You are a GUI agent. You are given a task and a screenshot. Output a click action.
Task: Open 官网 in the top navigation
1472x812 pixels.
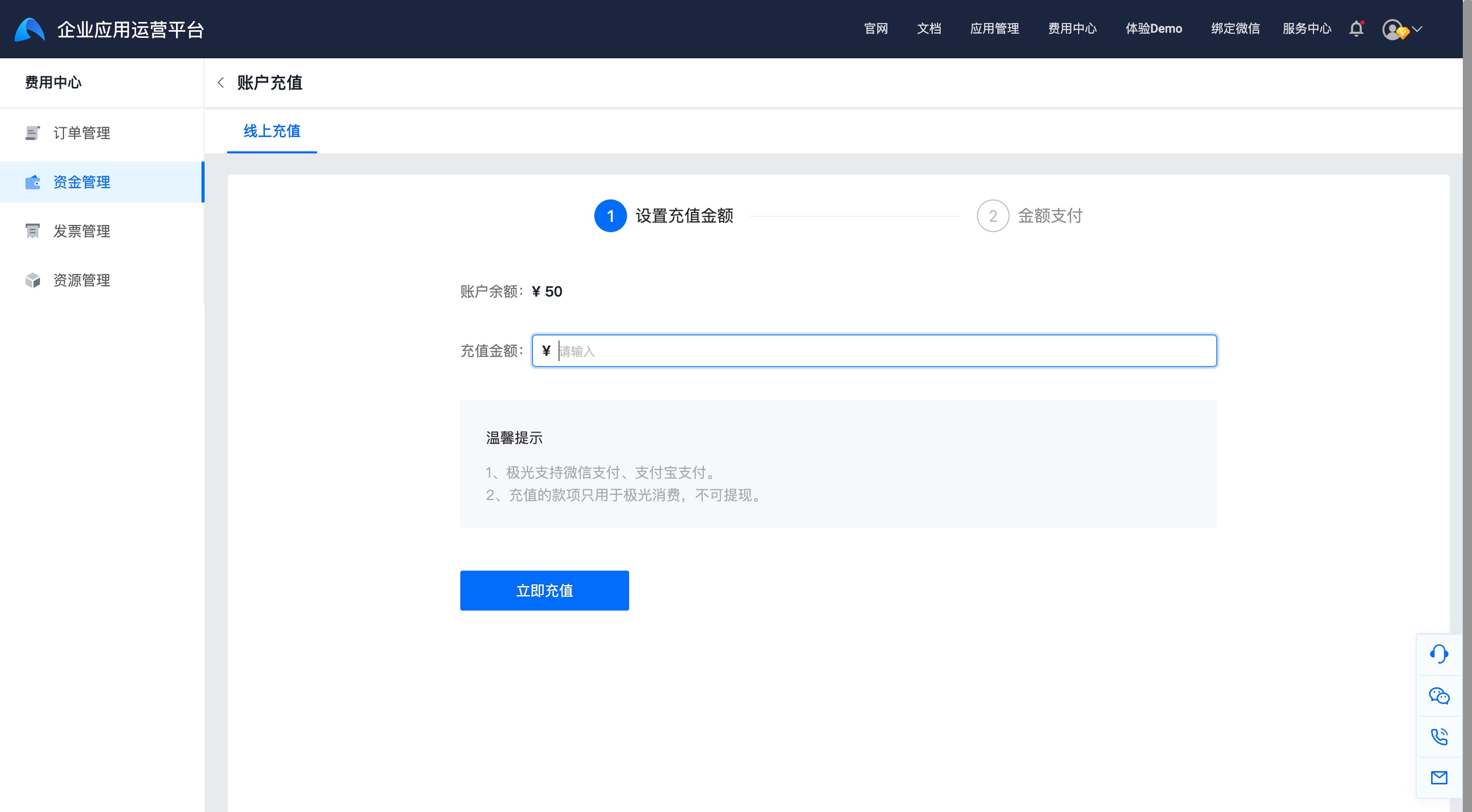tap(876, 29)
